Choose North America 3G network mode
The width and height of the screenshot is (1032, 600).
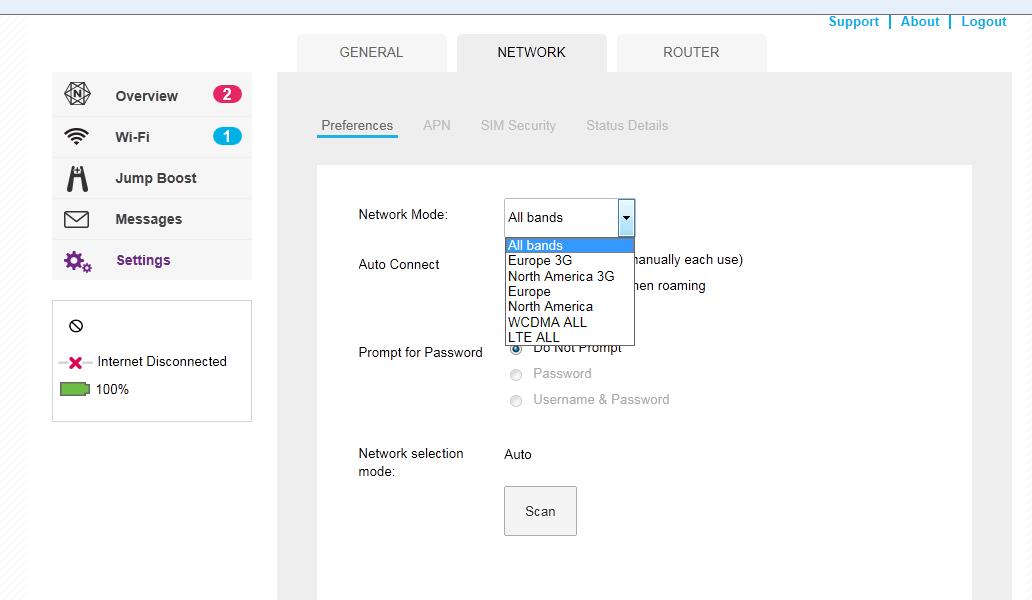coord(561,276)
